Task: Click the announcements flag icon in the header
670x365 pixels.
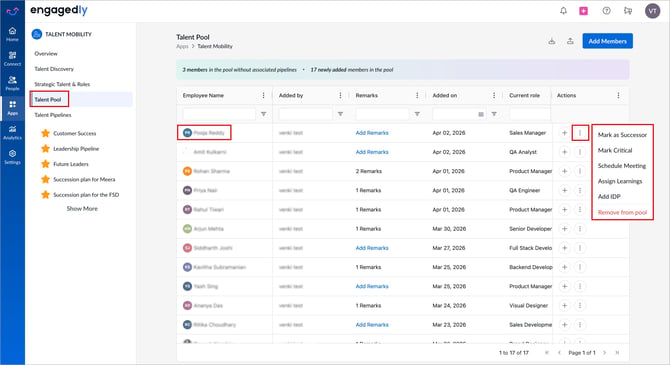Action: coord(628,11)
